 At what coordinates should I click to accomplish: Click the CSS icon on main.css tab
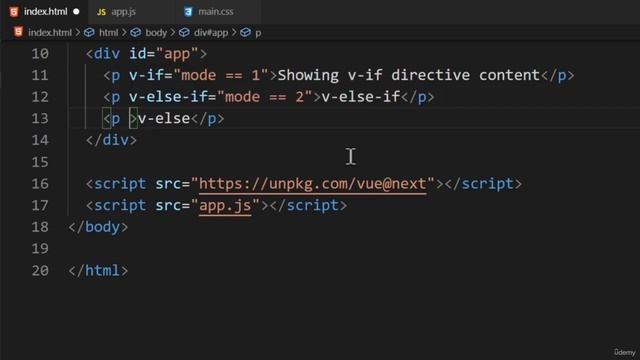coord(188,12)
